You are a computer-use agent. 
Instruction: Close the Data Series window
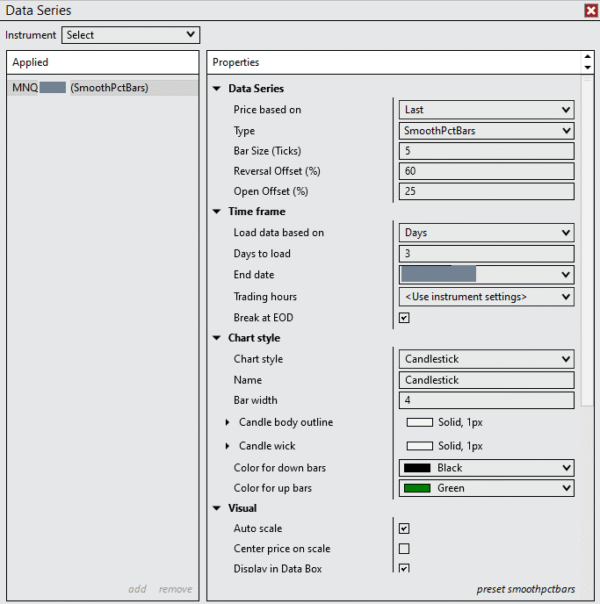click(x=591, y=10)
